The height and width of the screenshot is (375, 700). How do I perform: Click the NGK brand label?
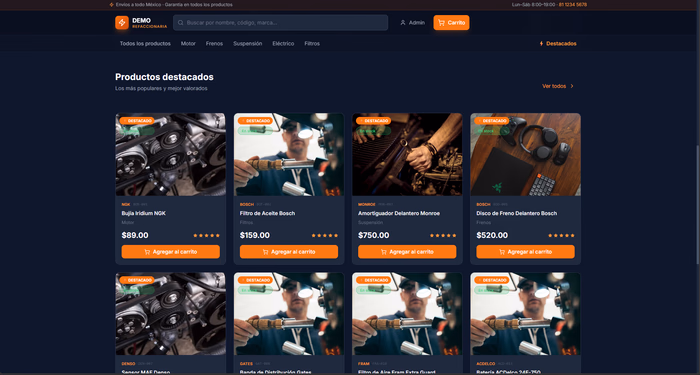click(125, 204)
